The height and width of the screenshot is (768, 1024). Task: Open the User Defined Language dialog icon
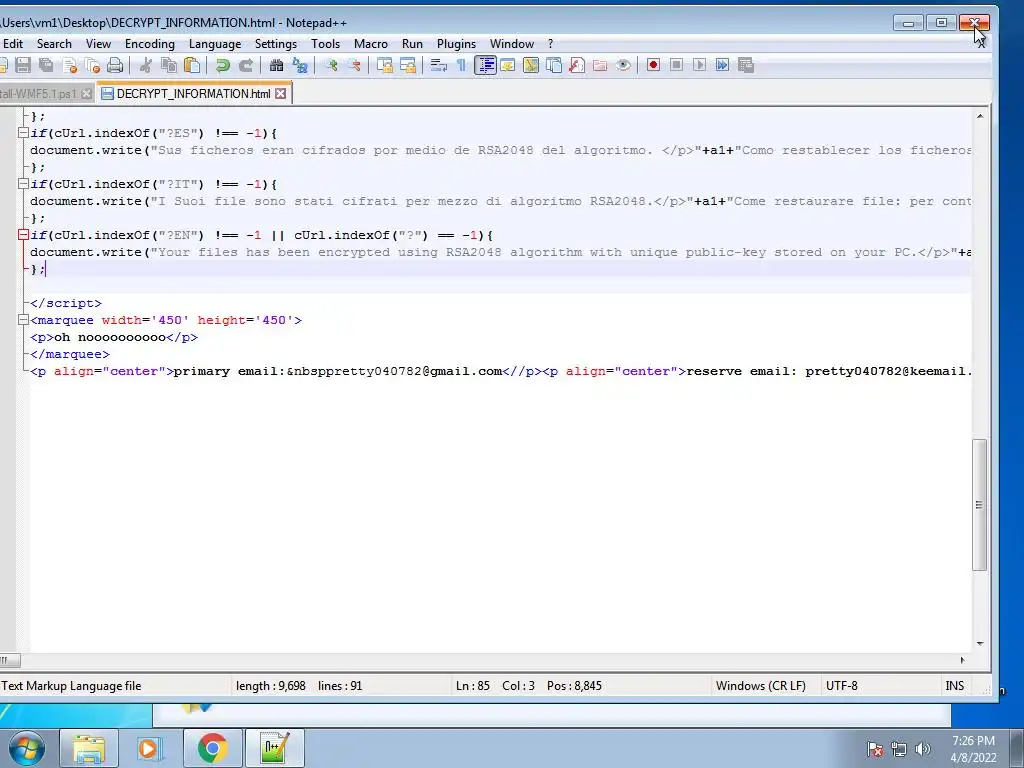pos(507,65)
